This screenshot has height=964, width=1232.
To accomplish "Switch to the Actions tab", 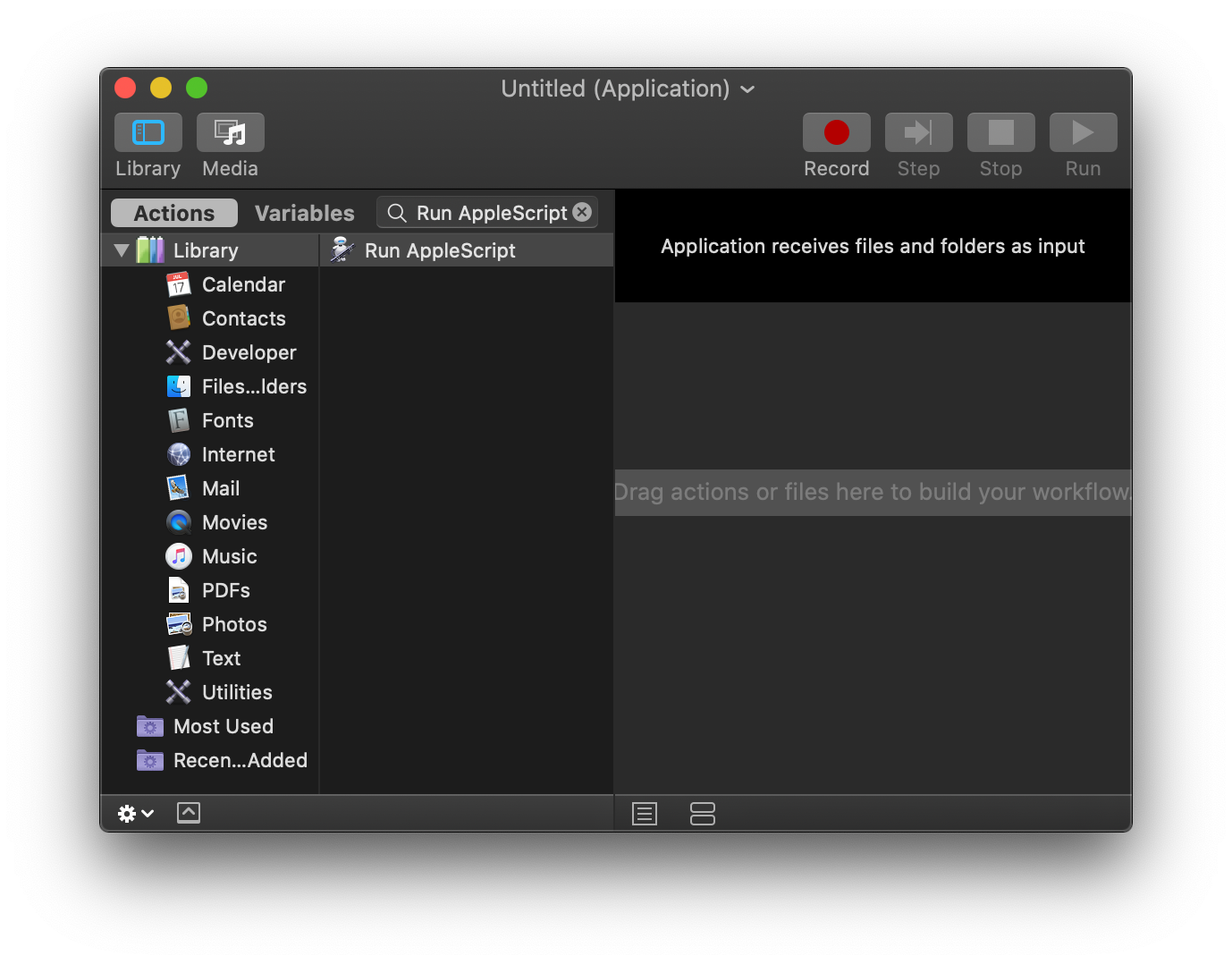I will (x=174, y=213).
